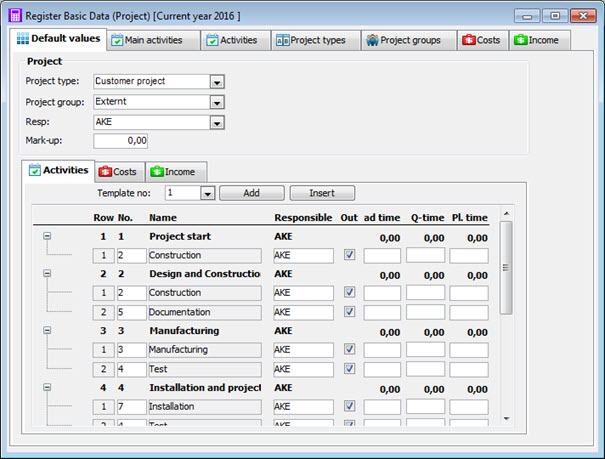Click the red Costs icon in top tab bar
The width and height of the screenshot is (605, 459).
468,40
